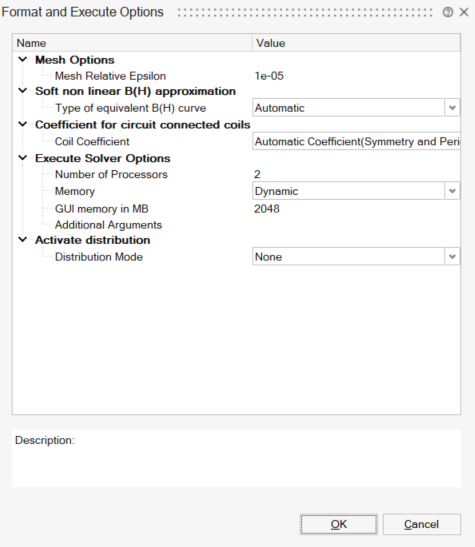475x547 pixels.
Task: Click the Value column header
Action: click(x=356, y=43)
